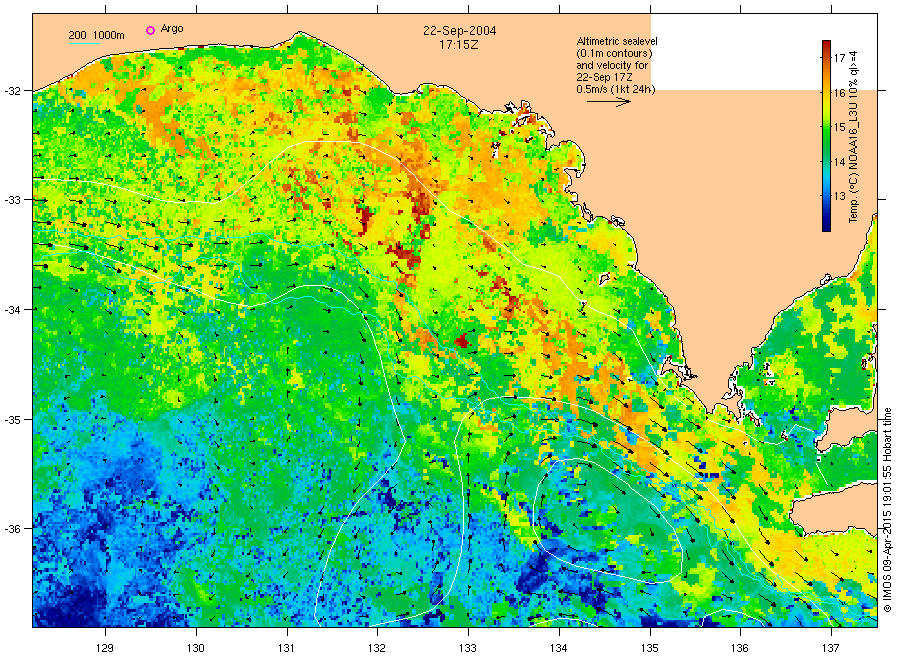
Task: Click latitude axis label '-33'
Action: pos(11,200)
